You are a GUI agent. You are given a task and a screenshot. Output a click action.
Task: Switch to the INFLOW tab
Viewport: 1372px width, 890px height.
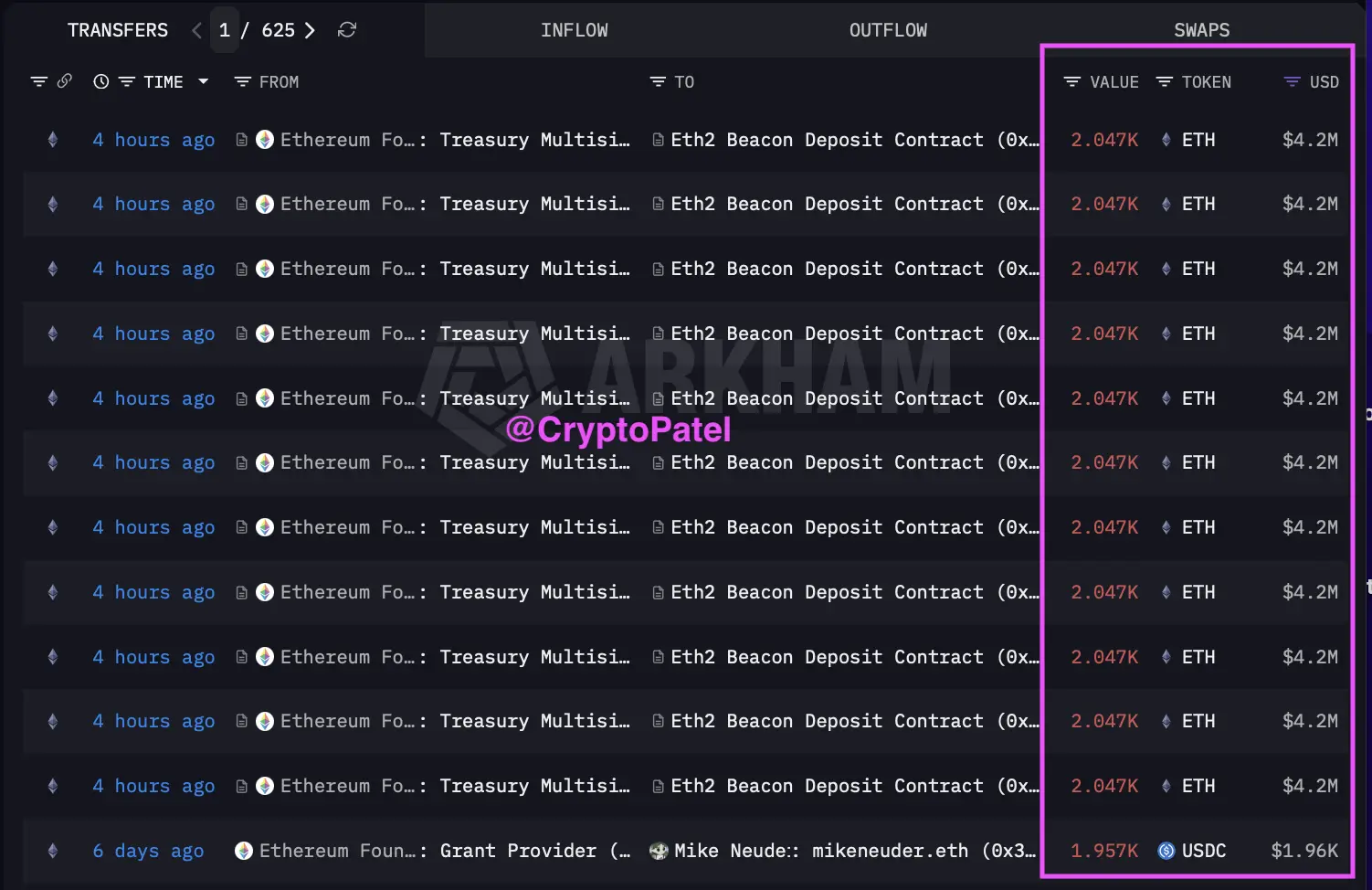[575, 30]
